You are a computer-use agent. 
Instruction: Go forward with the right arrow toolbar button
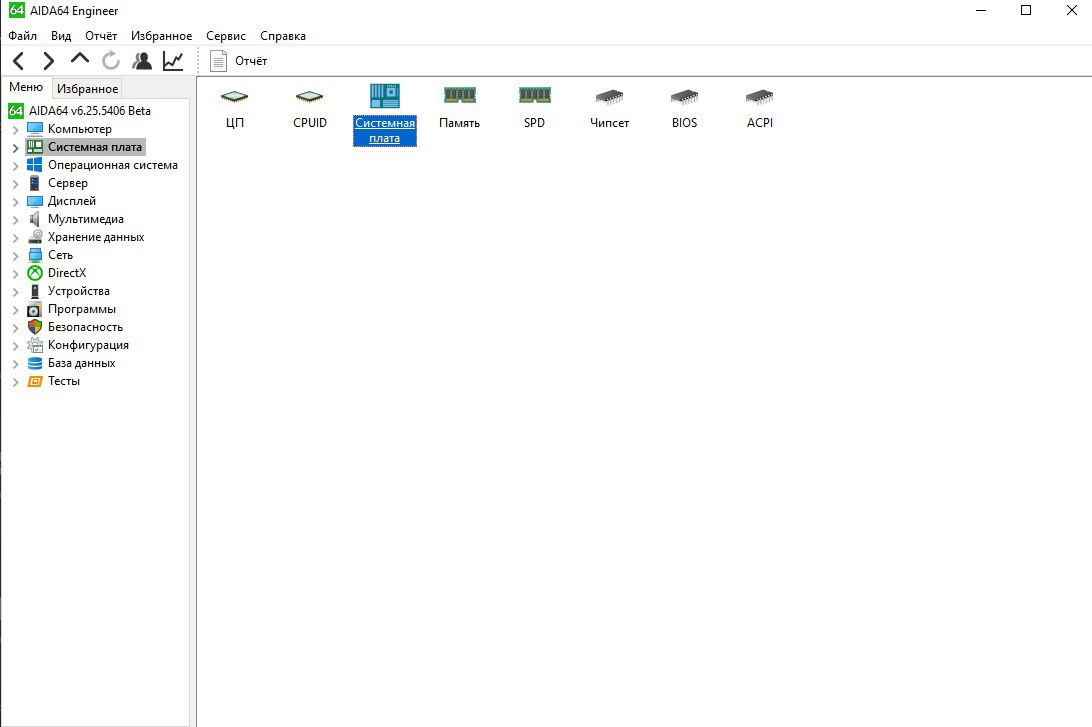(x=49, y=61)
